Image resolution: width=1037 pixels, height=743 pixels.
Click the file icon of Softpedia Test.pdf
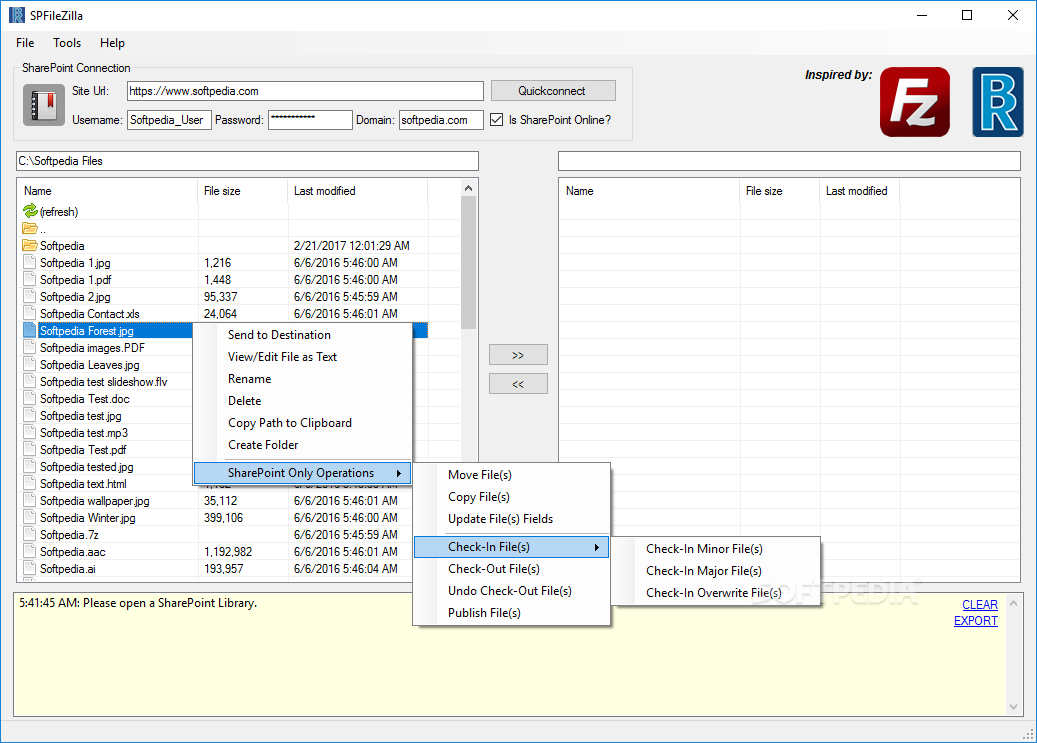(29, 449)
